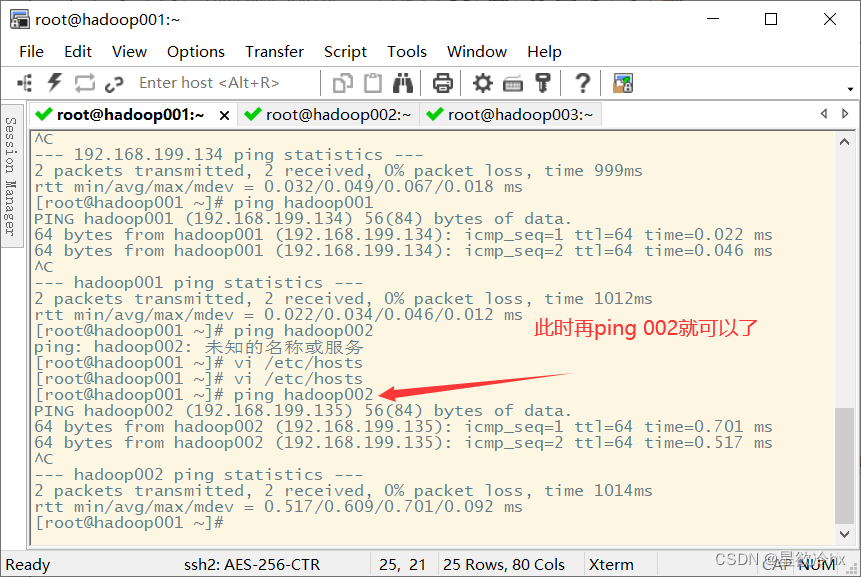Screen dimensions: 861x577
Task: Open the toolbar overflow dropdown arrow
Action: [x=850, y=89]
